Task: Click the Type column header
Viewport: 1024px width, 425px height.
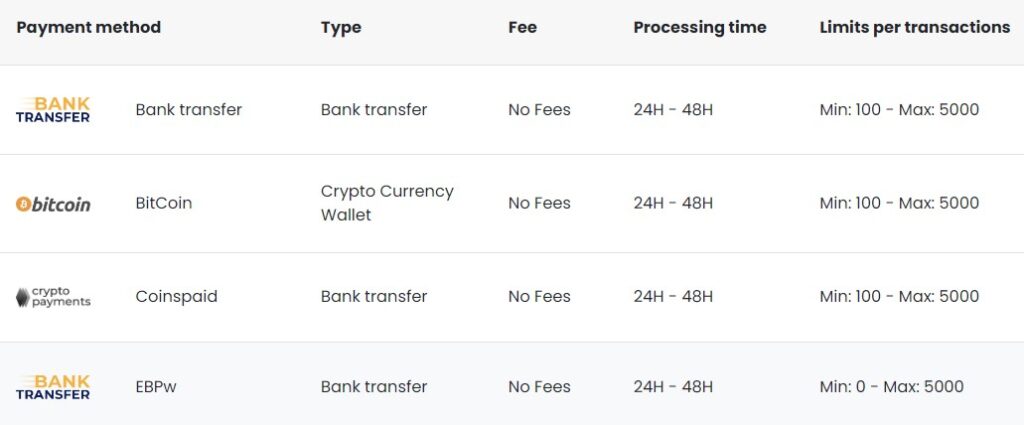Action: [x=341, y=27]
